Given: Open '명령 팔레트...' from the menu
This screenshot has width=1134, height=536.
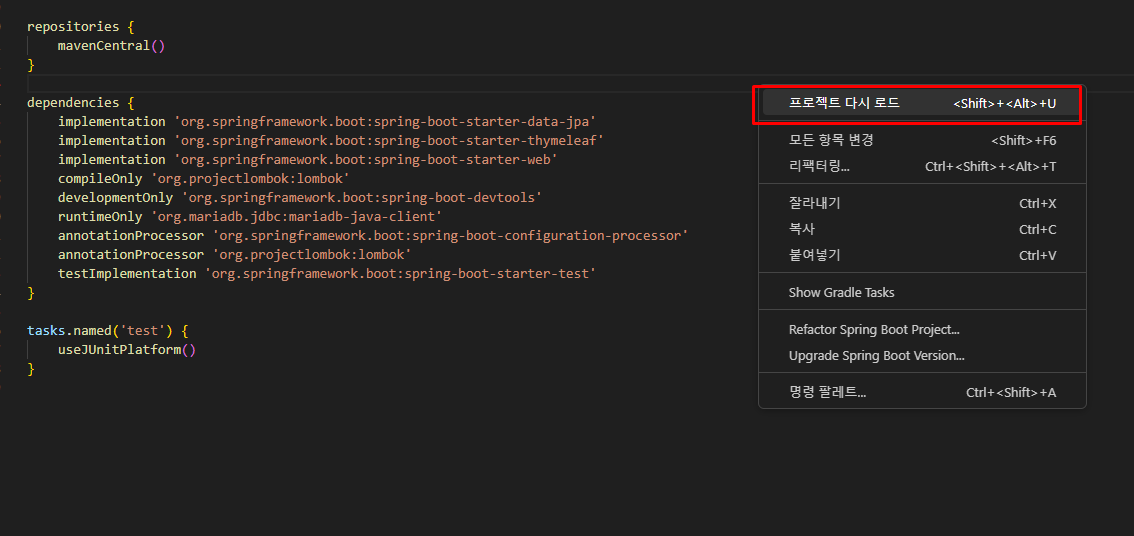Looking at the screenshot, I should click(x=922, y=393).
